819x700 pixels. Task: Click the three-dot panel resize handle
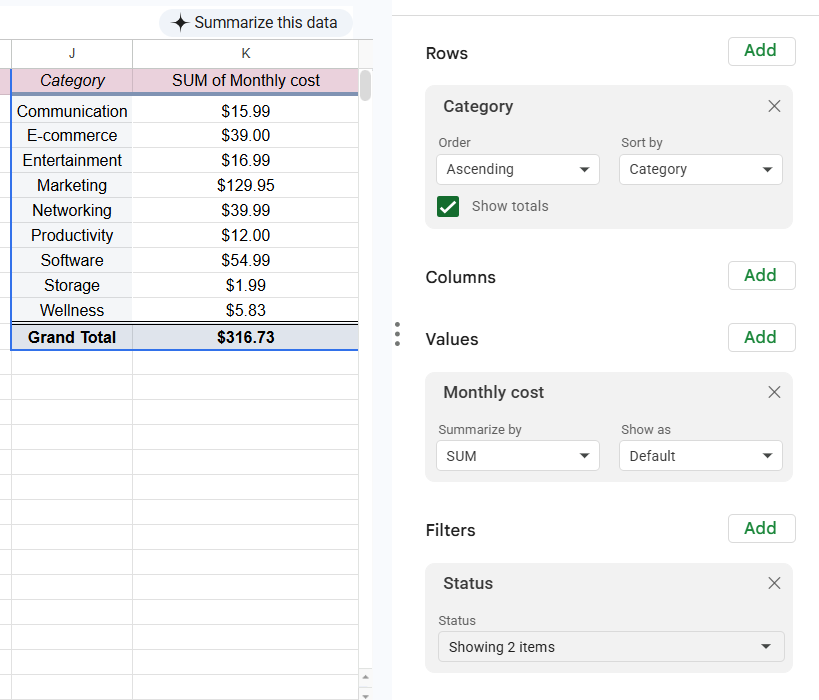point(397,334)
